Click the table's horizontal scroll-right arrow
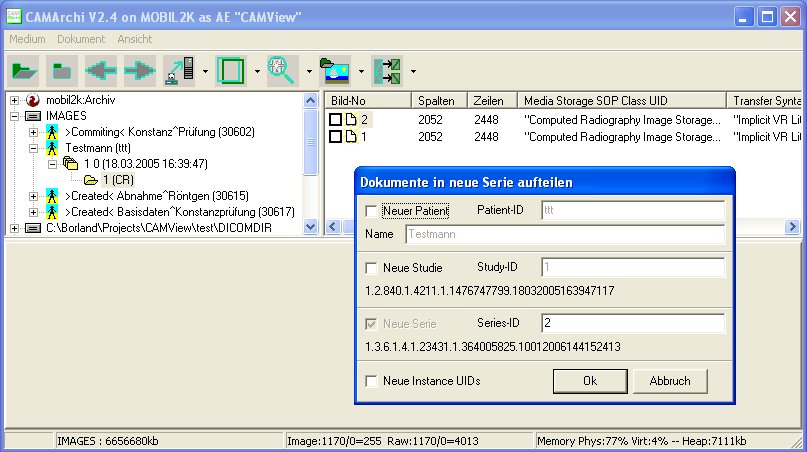The height and width of the screenshot is (452, 807). click(792, 227)
